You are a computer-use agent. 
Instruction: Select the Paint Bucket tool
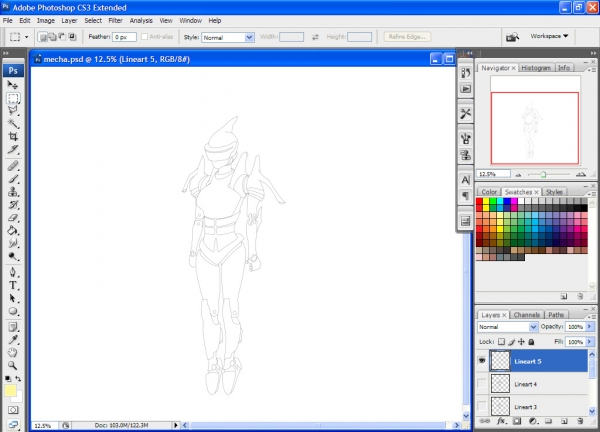(x=13, y=230)
